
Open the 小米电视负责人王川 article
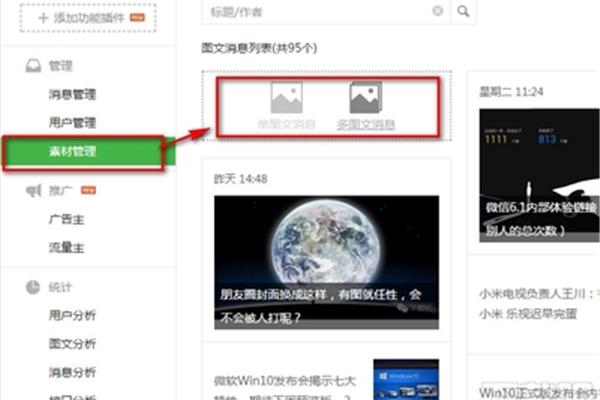(x=539, y=304)
